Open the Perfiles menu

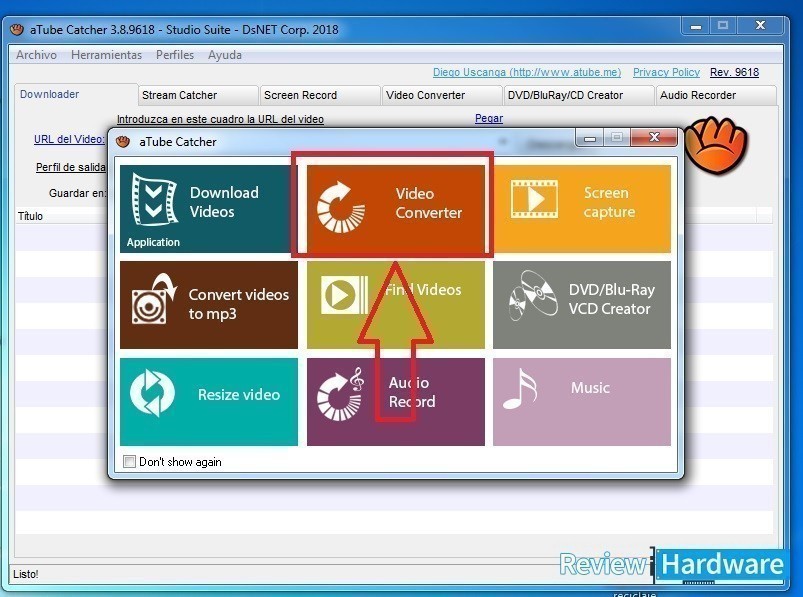pos(175,55)
